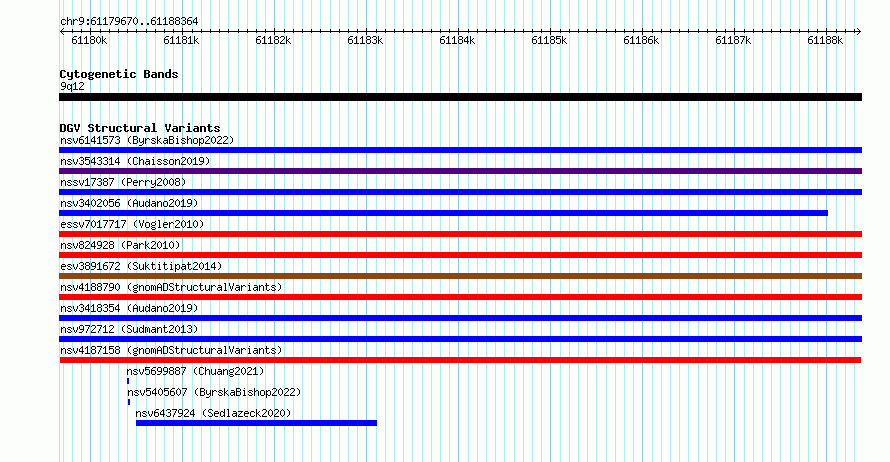This screenshot has height=462, width=890.
Task: Select the red nsv4187158 variant bar
Action: coord(460,360)
